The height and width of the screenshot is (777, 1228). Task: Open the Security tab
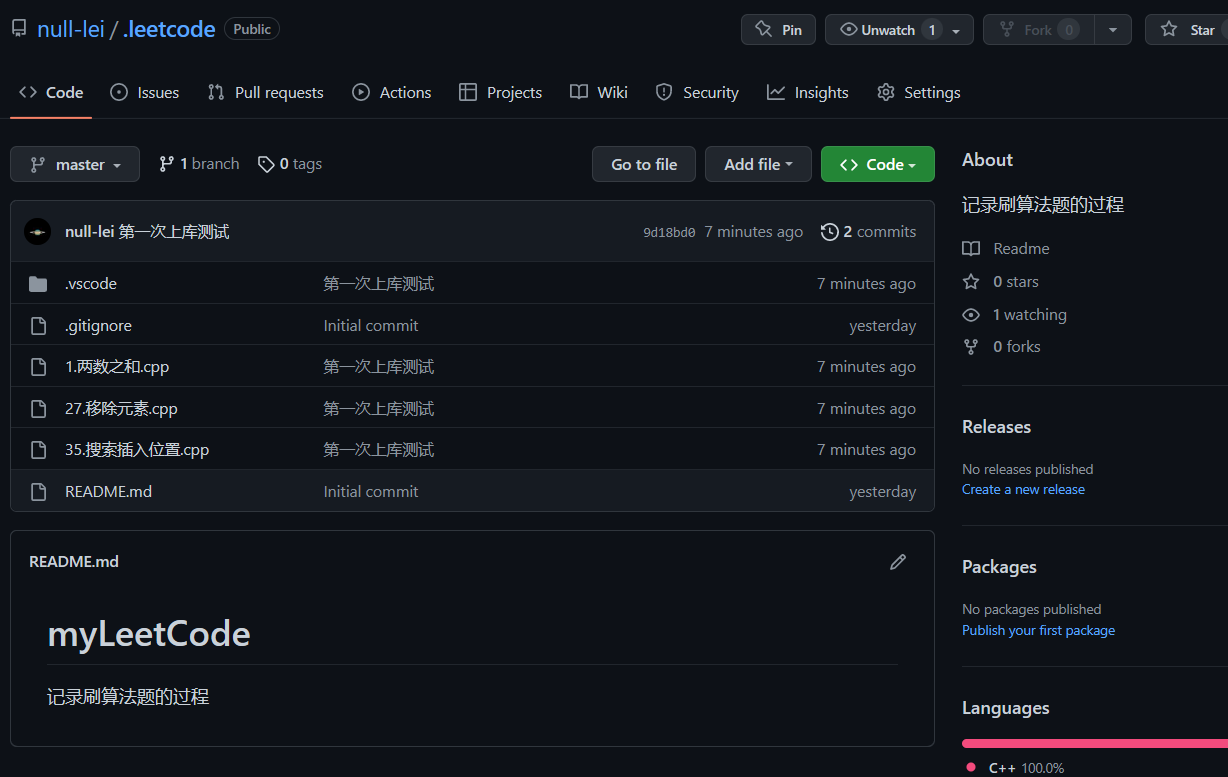[697, 92]
